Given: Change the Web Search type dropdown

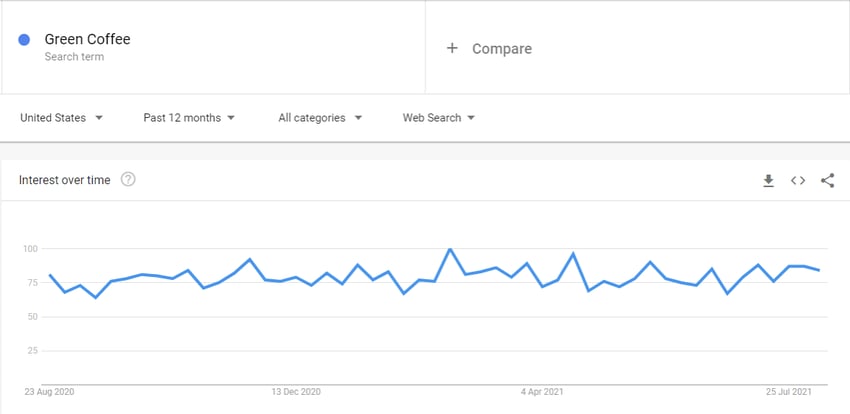Looking at the screenshot, I should click(439, 118).
